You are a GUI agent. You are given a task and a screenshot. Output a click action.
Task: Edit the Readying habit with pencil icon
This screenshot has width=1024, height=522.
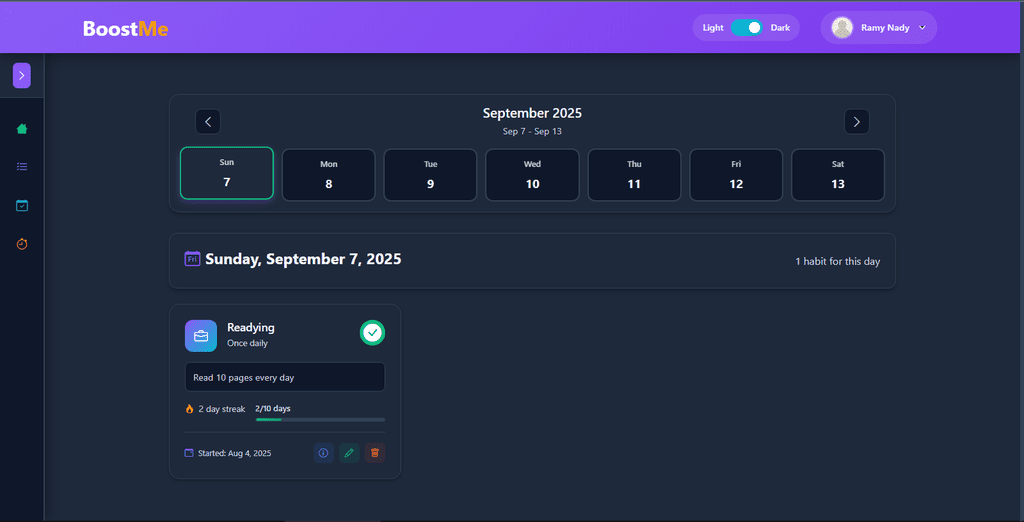pos(349,453)
